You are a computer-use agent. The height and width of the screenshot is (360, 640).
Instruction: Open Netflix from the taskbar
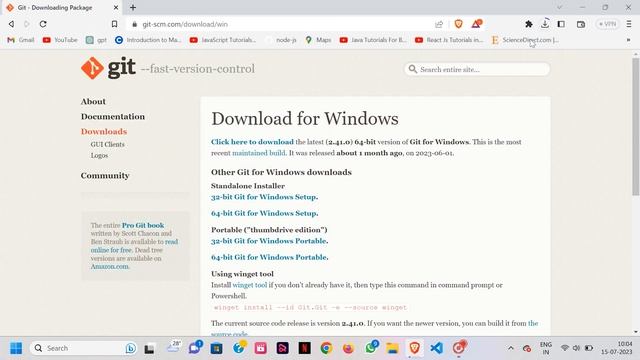point(304,348)
